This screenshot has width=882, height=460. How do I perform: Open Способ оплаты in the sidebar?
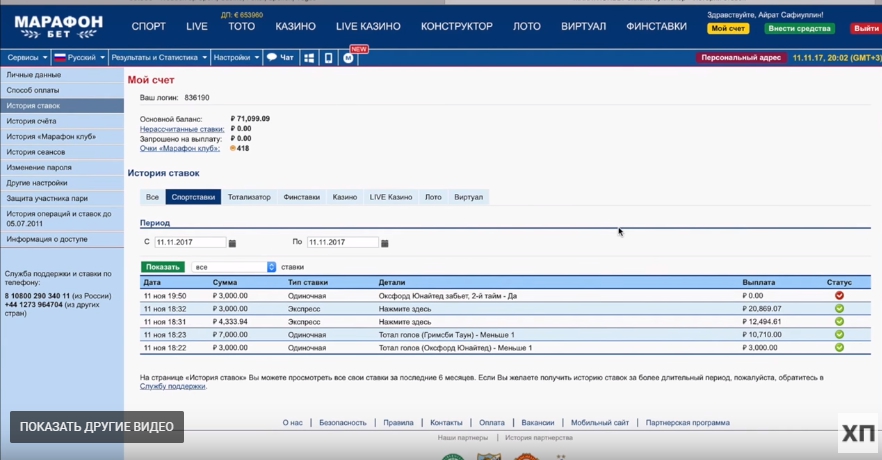62,90
